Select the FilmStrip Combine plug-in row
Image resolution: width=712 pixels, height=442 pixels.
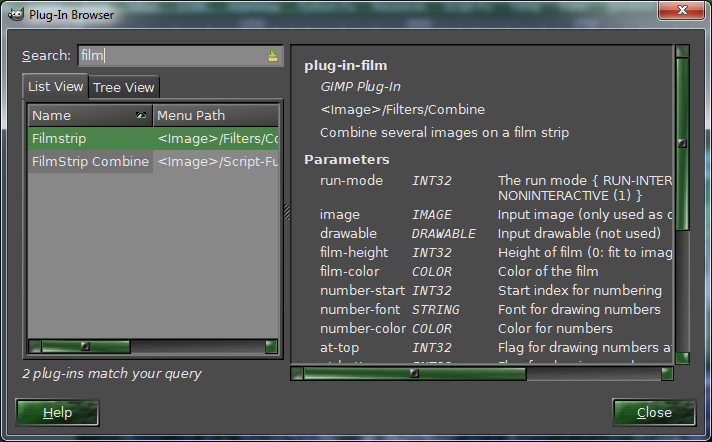[x=153, y=162]
